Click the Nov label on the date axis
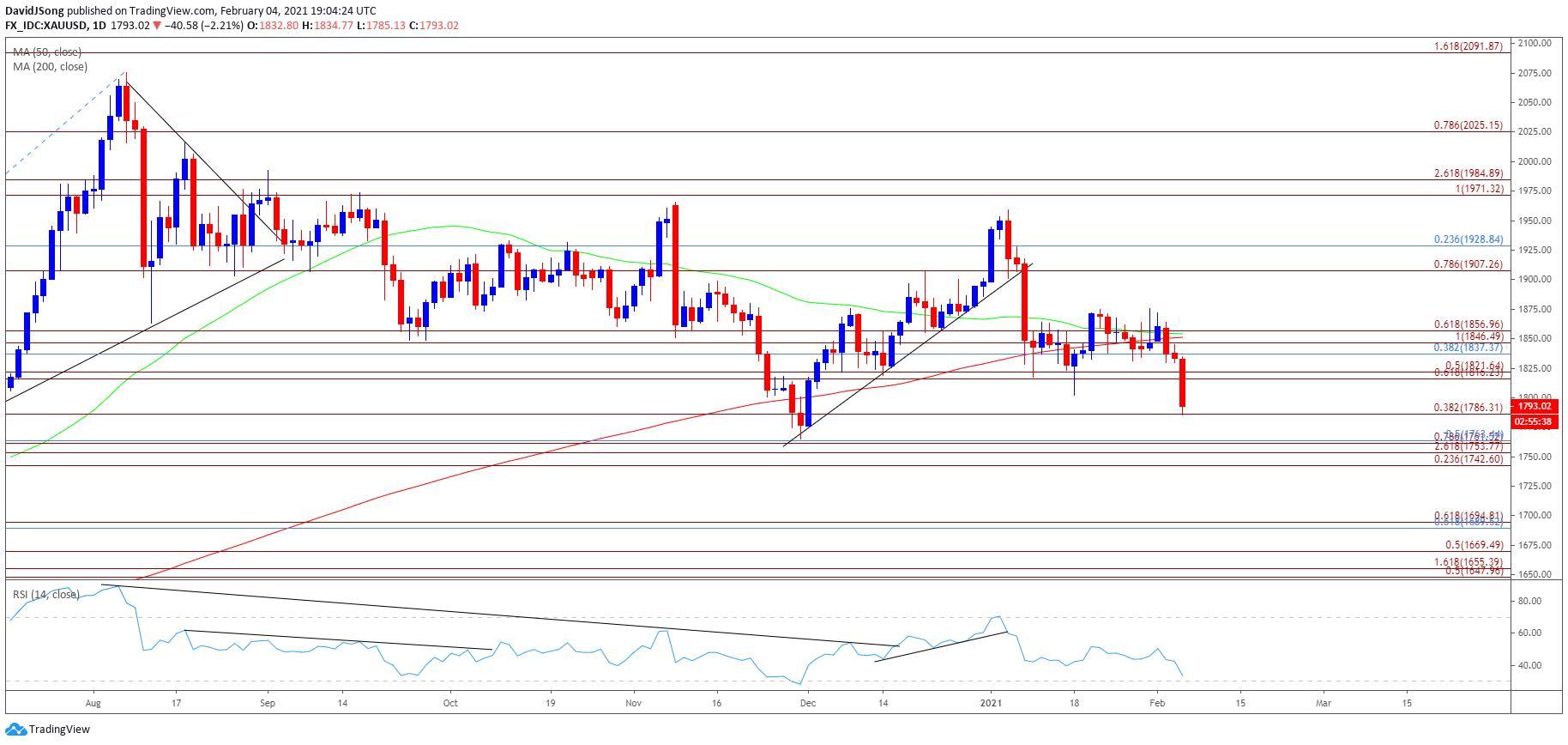Viewport: 1568px width, 745px height. (633, 702)
